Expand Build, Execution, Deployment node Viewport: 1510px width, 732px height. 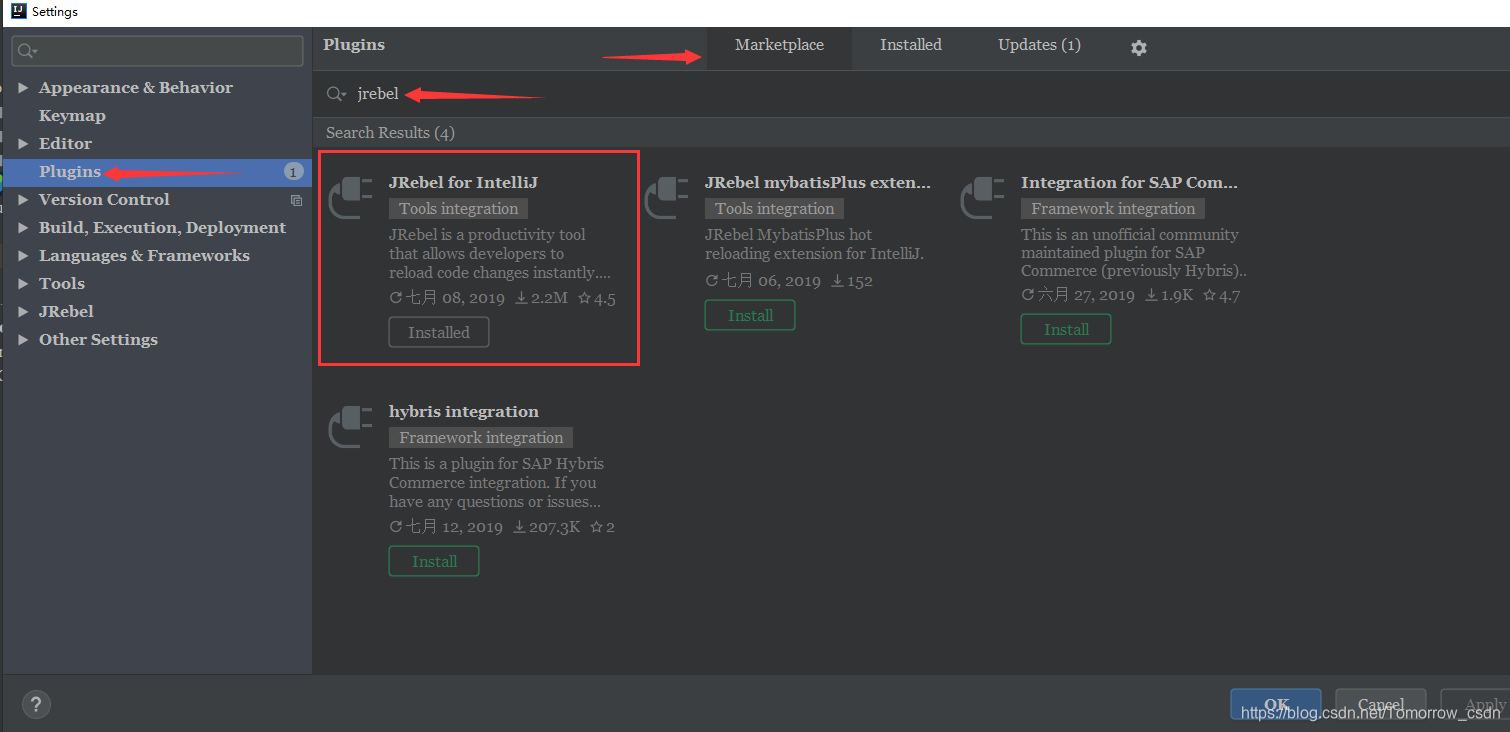[23, 228]
